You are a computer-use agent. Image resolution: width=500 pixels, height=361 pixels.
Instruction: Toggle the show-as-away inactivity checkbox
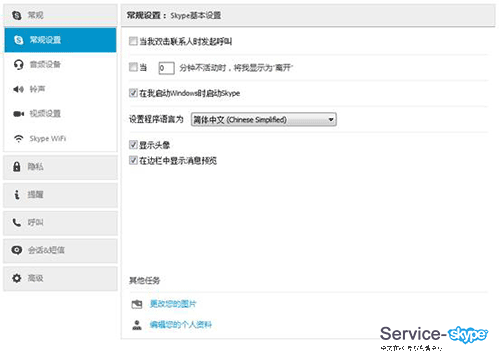click(x=133, y=67)
